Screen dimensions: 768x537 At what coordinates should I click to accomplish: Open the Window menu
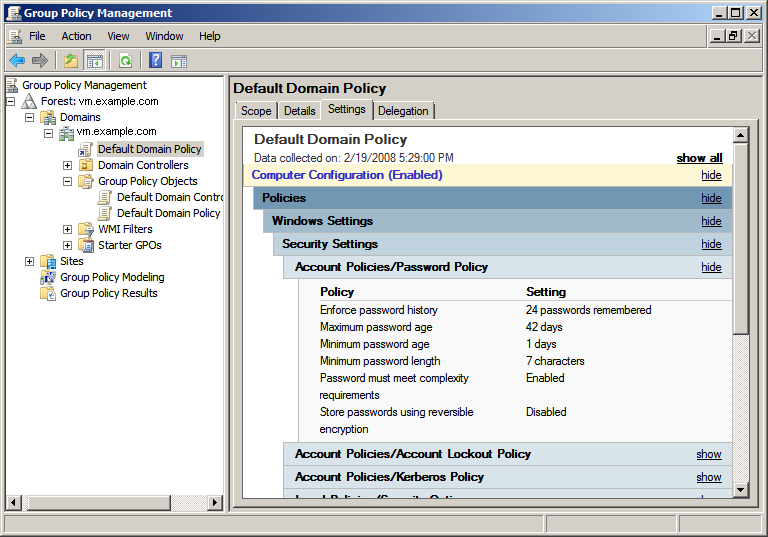[164, 36]
